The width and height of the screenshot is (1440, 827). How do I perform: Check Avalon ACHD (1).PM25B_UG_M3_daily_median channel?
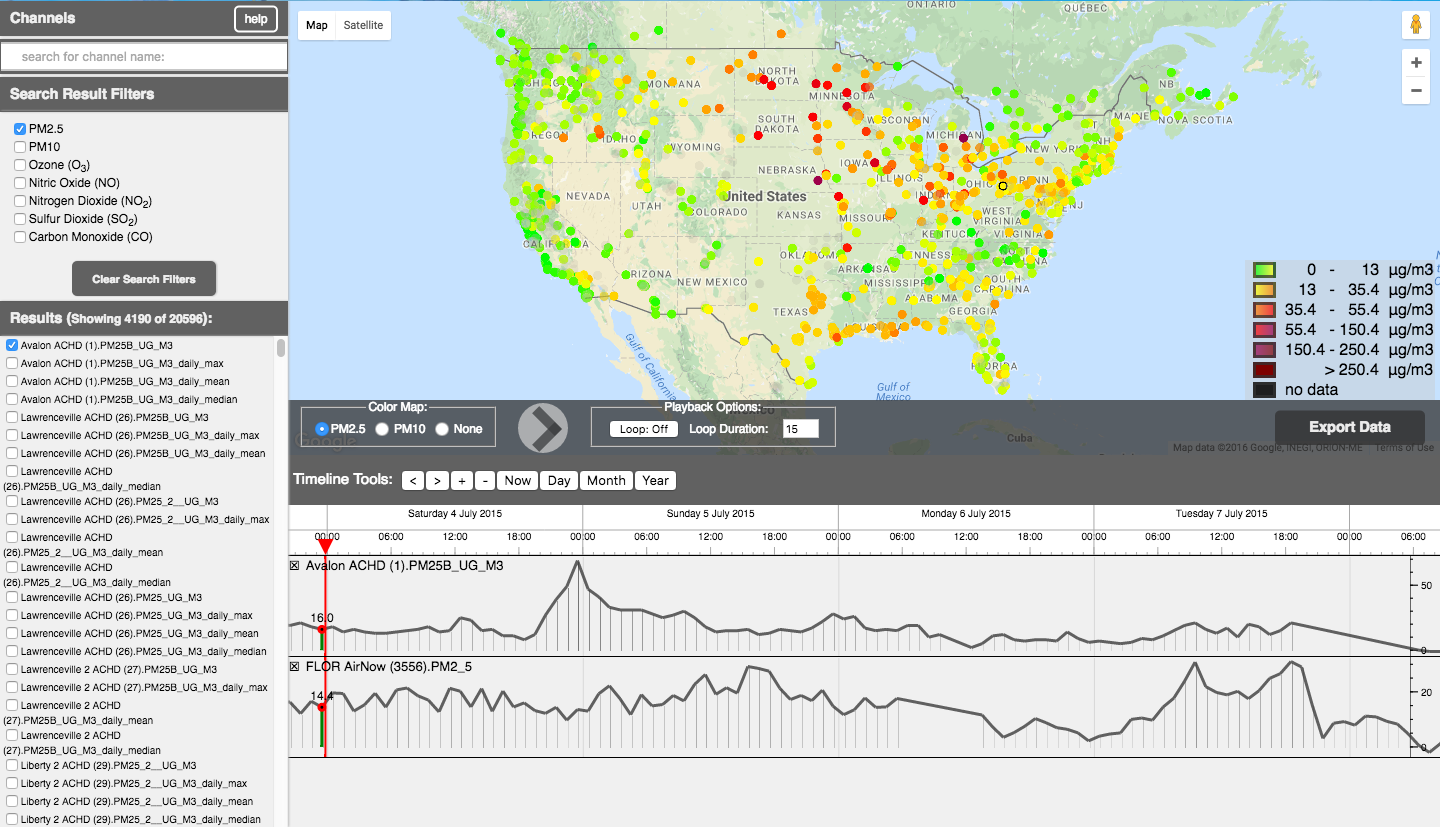coord(12,399)
